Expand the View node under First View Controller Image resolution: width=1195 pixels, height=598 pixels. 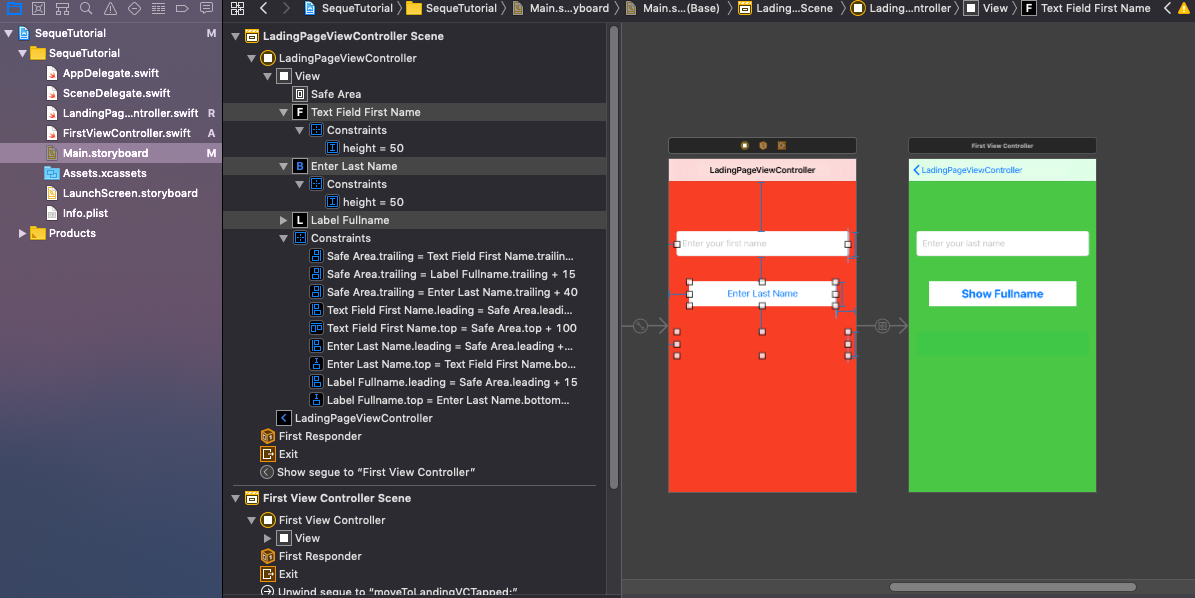click(268, 537)
